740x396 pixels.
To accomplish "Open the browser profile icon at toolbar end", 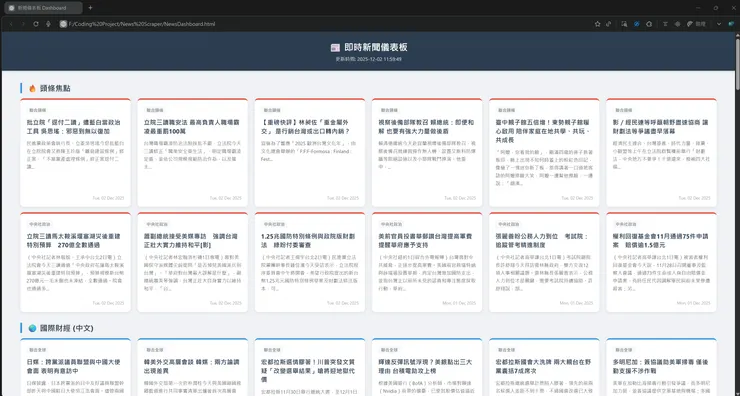I will pos(732,24).
